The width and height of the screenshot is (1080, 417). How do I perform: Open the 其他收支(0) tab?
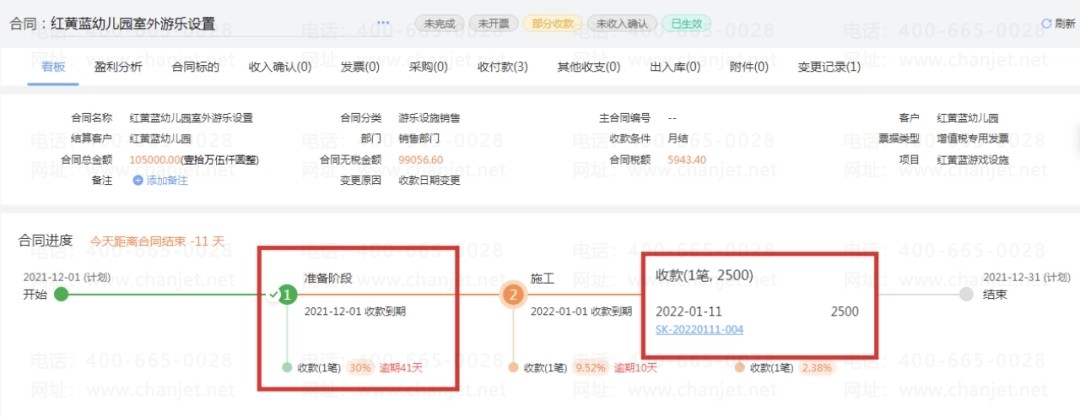588,67
